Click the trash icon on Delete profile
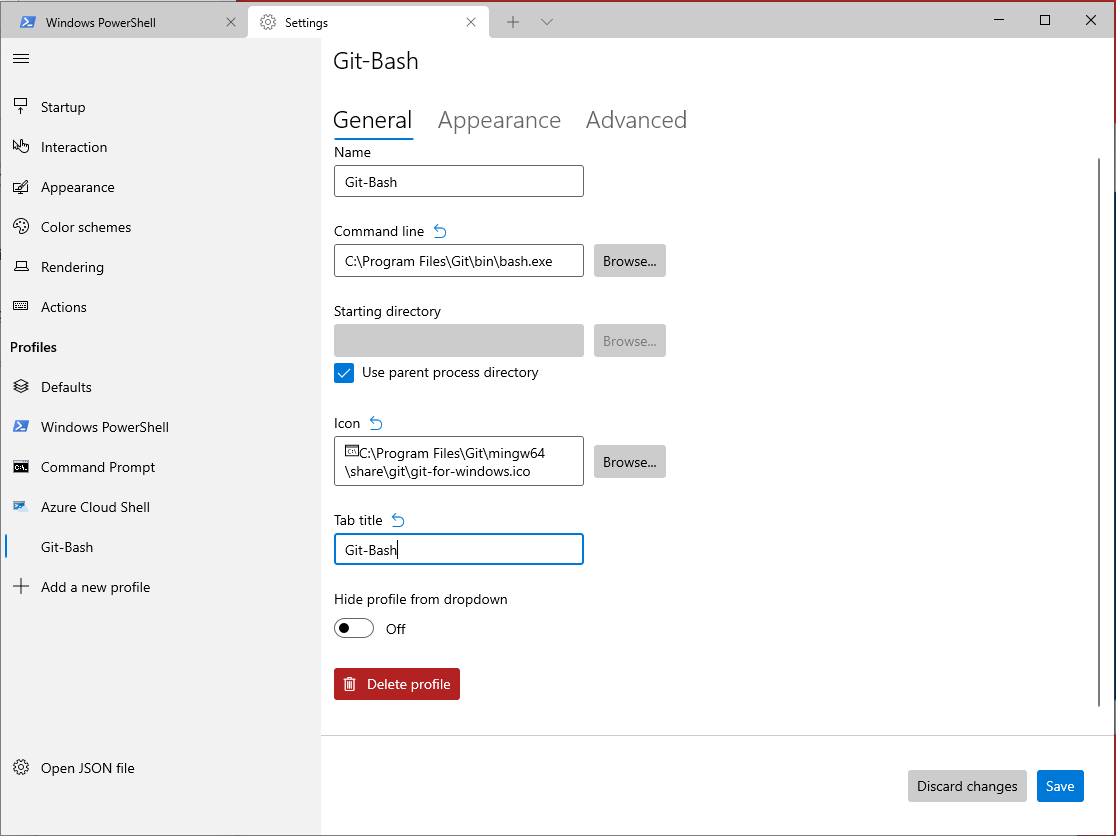Screen dimensions: 1116x836 coord(349,684)
